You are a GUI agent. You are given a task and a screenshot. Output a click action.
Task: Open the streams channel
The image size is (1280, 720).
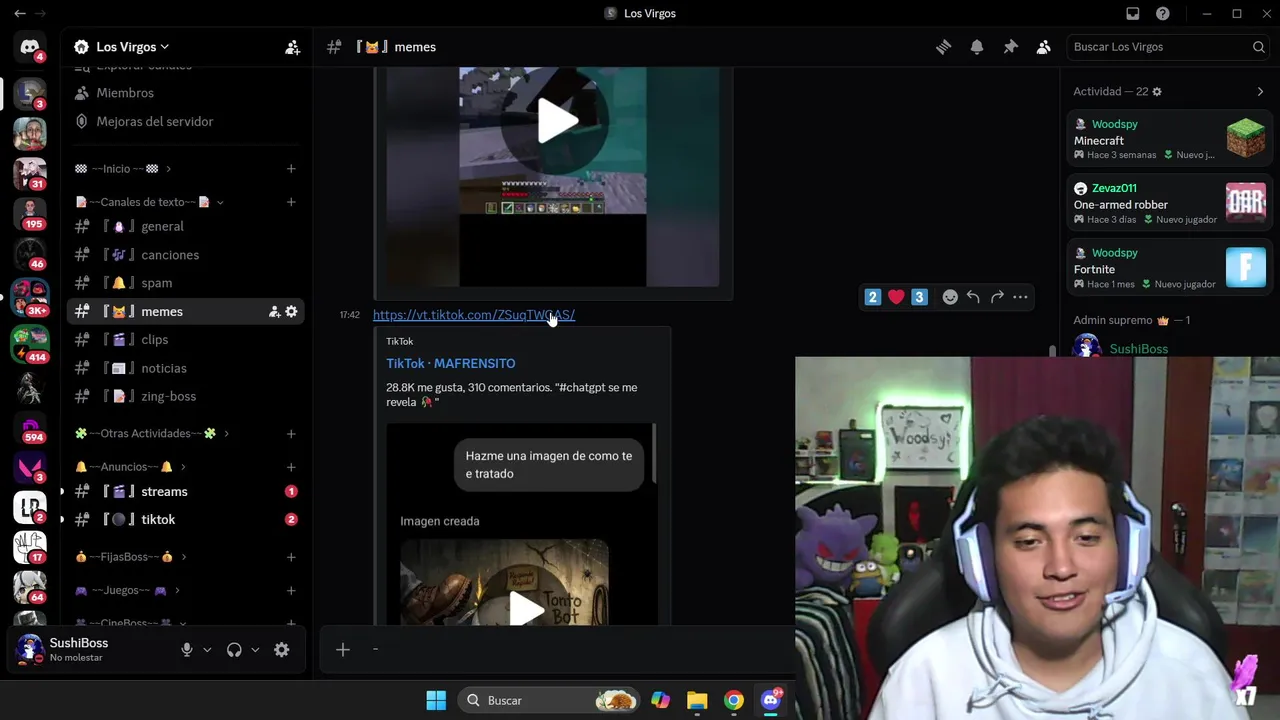pos(185,492)
